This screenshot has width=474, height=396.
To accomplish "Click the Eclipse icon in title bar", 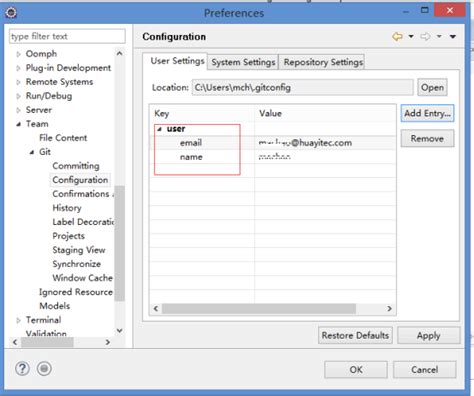I will pos(11,13).
